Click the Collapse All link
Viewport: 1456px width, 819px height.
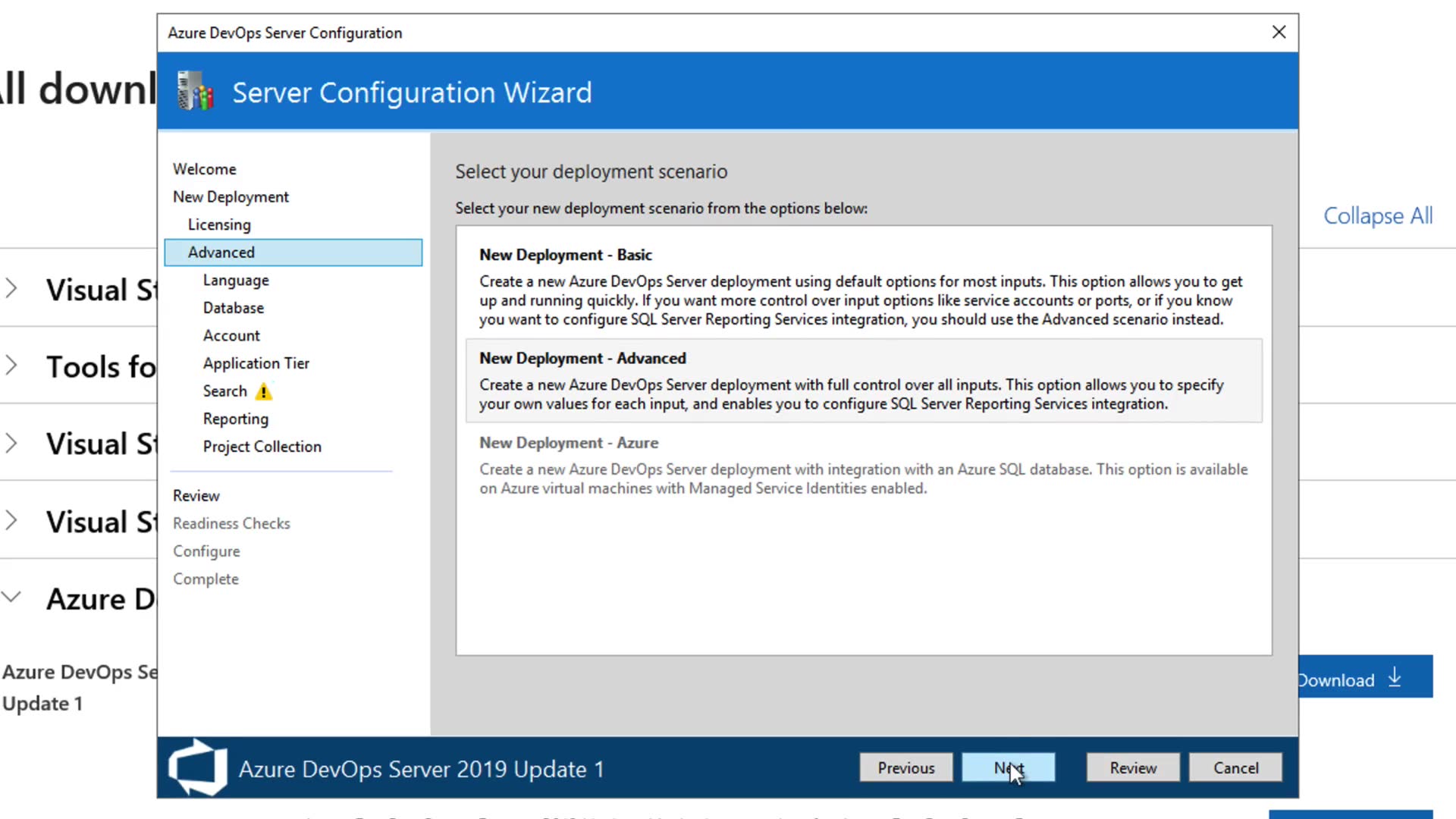tap(1377, 216)
